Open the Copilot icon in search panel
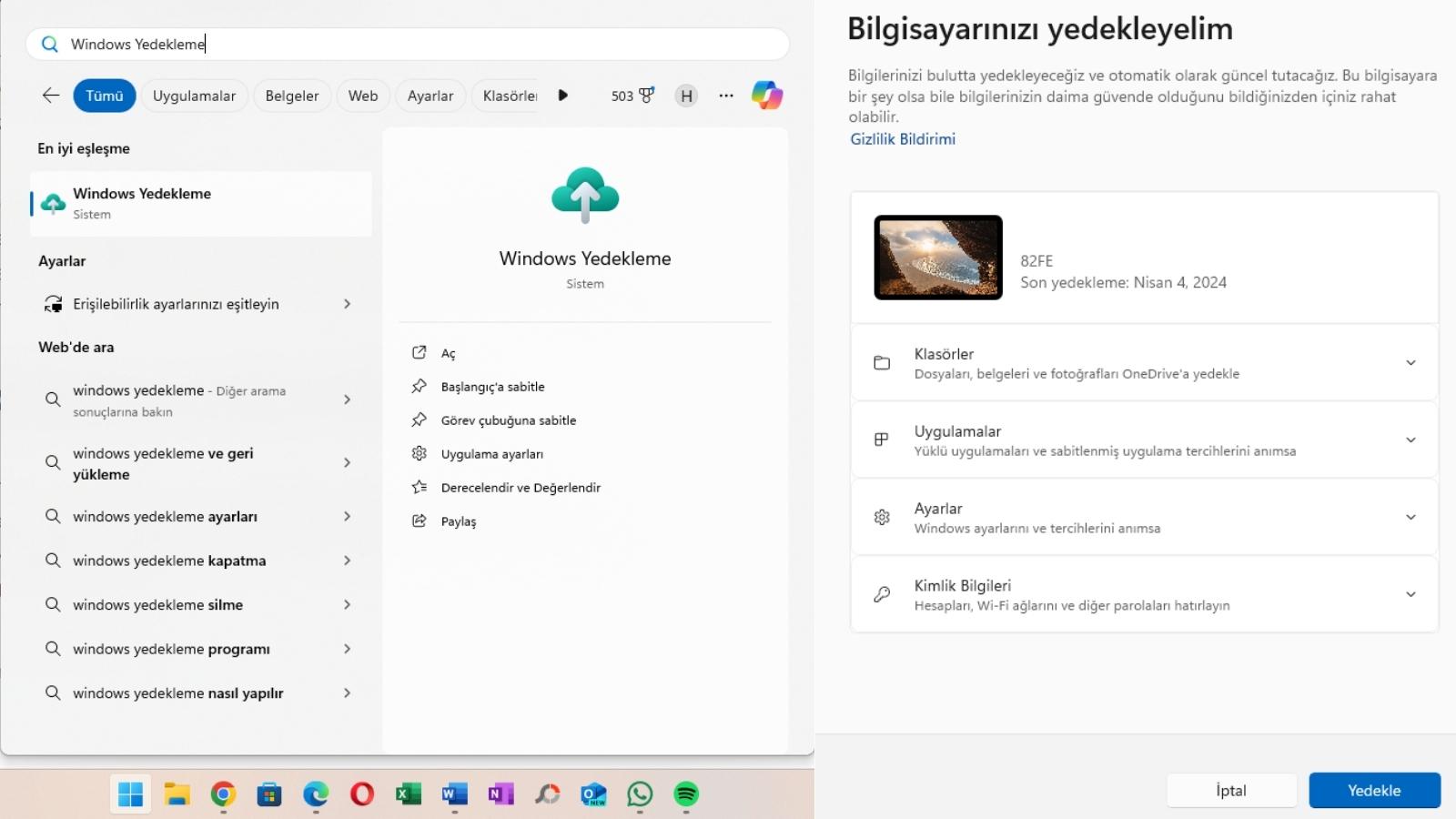The width and height of the screenshot is (1456, 819). coord(766,95)
